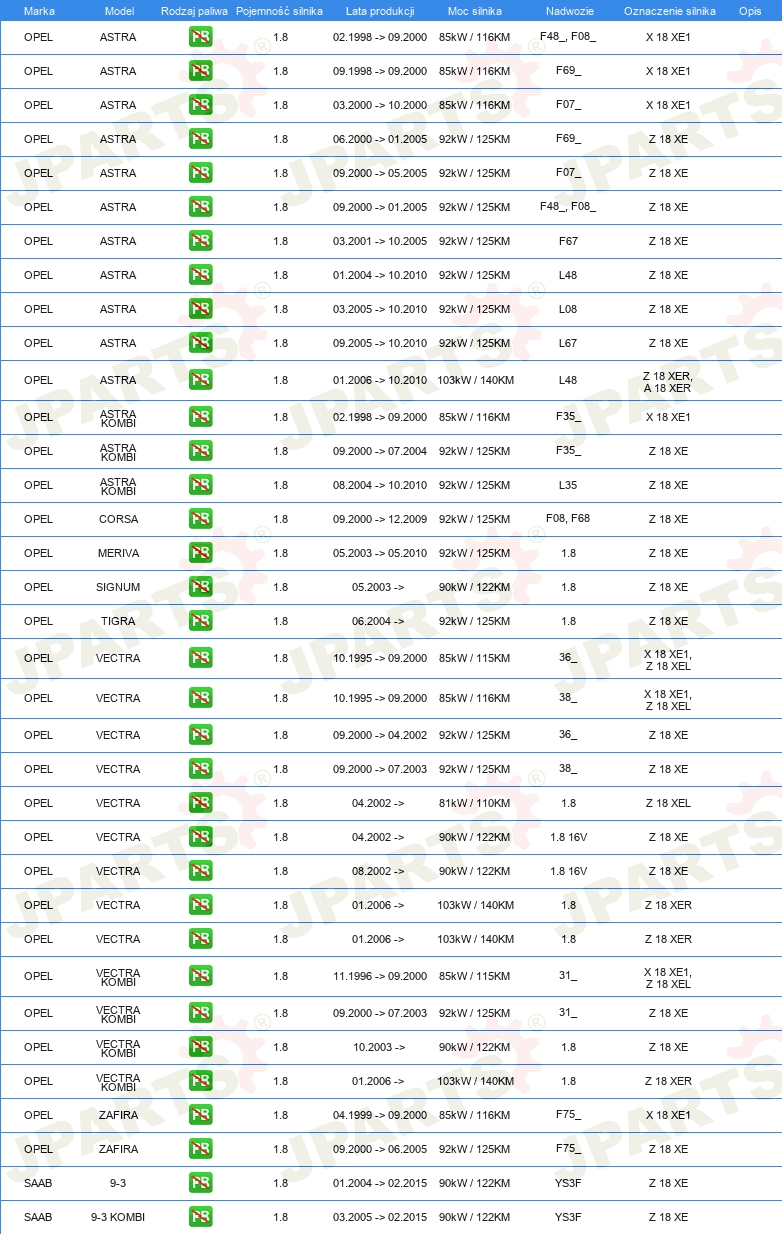This screenshot has height=1234, width=782.
Task: Click fuel icon in ASTRA 06.2000 -> 01.2005 row
Action: (x=200, y=139)
